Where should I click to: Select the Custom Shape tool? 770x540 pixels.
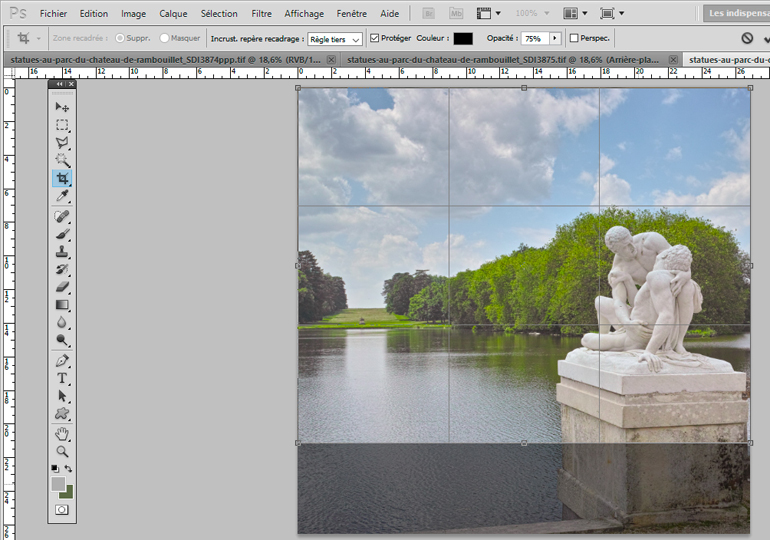tap(62, 413)
